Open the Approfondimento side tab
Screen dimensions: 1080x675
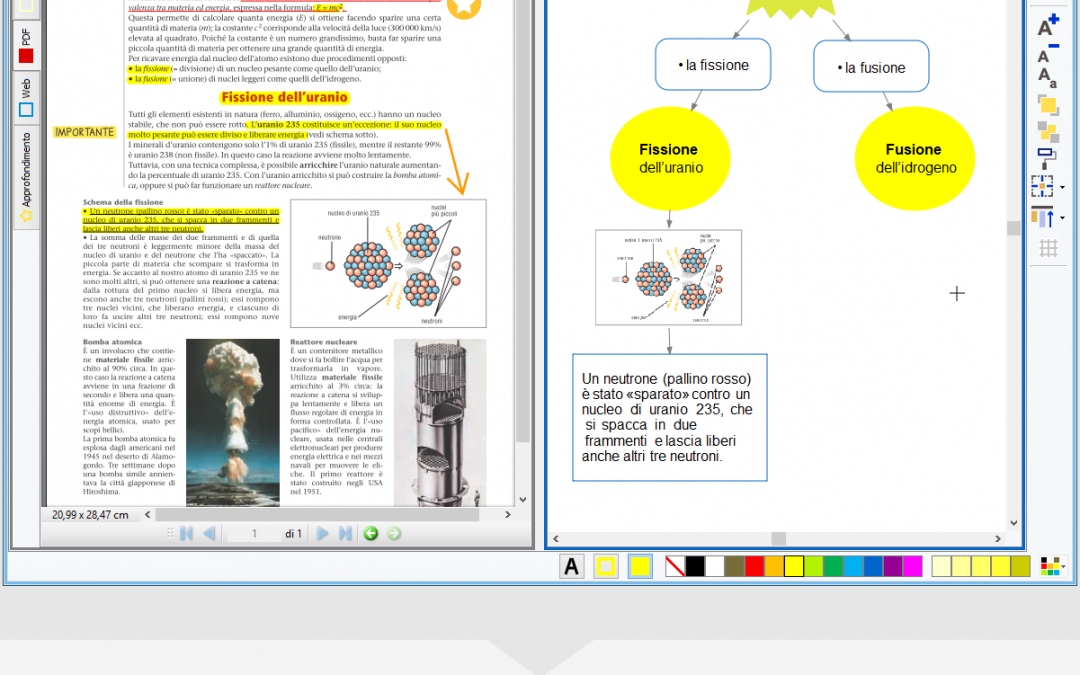click(26, 175)
